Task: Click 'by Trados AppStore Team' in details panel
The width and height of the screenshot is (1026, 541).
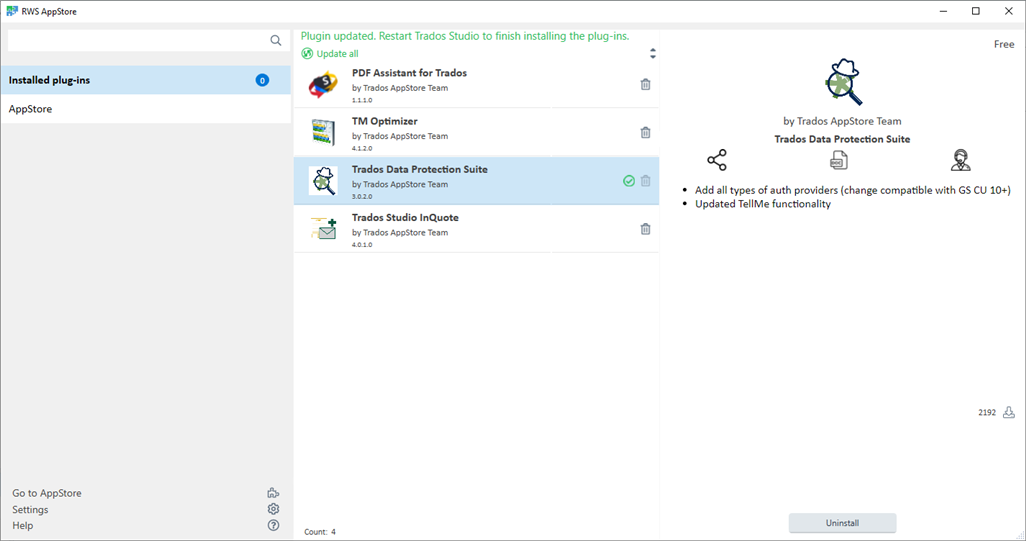Action: tap(842, 121)
